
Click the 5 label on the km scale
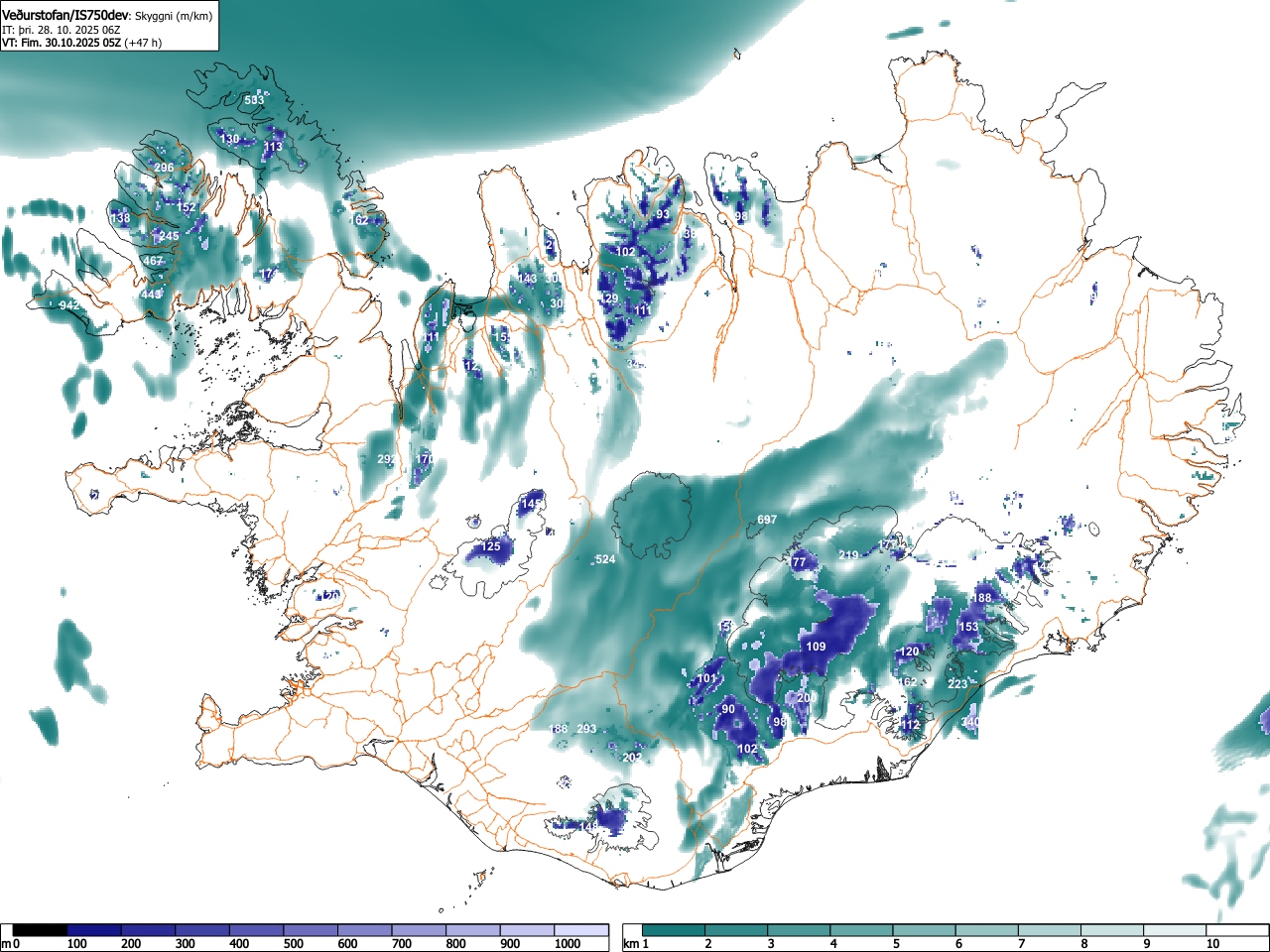(896, 944)
